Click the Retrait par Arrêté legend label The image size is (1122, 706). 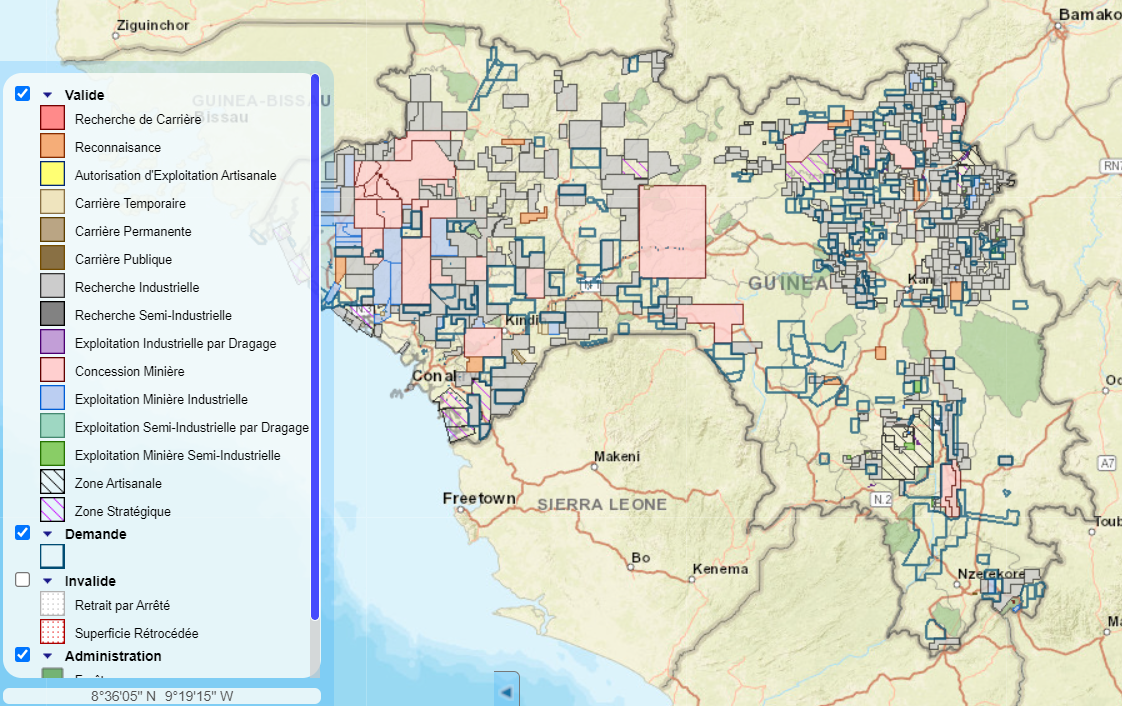pos(122,605)
